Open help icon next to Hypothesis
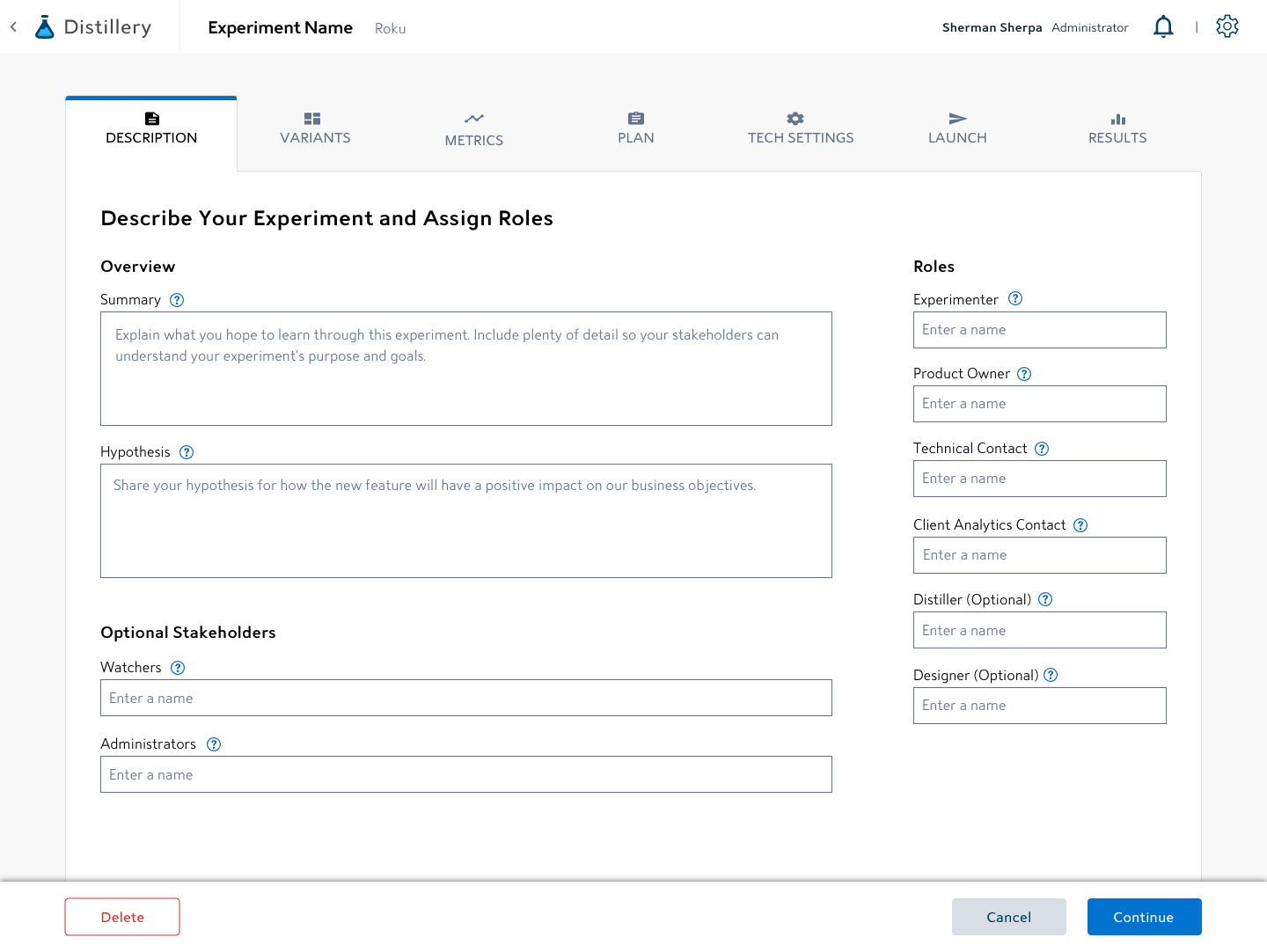The height and width of the screenshot is (952, 1267). point(187,452)
